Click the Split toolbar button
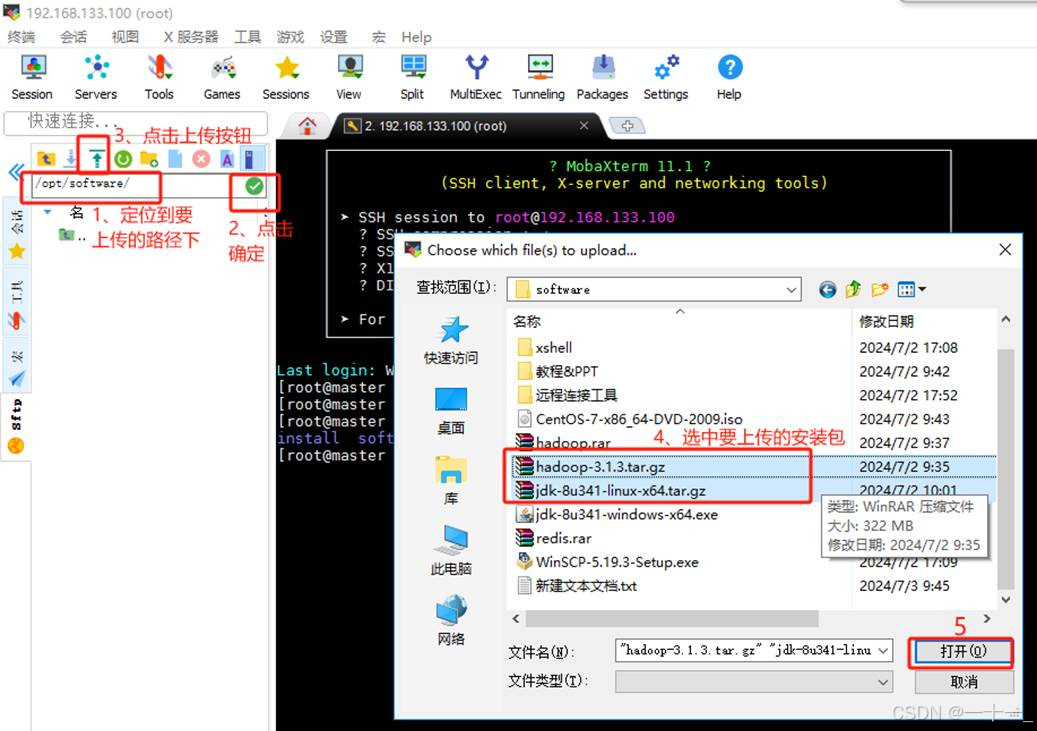 tap(412, 77)
